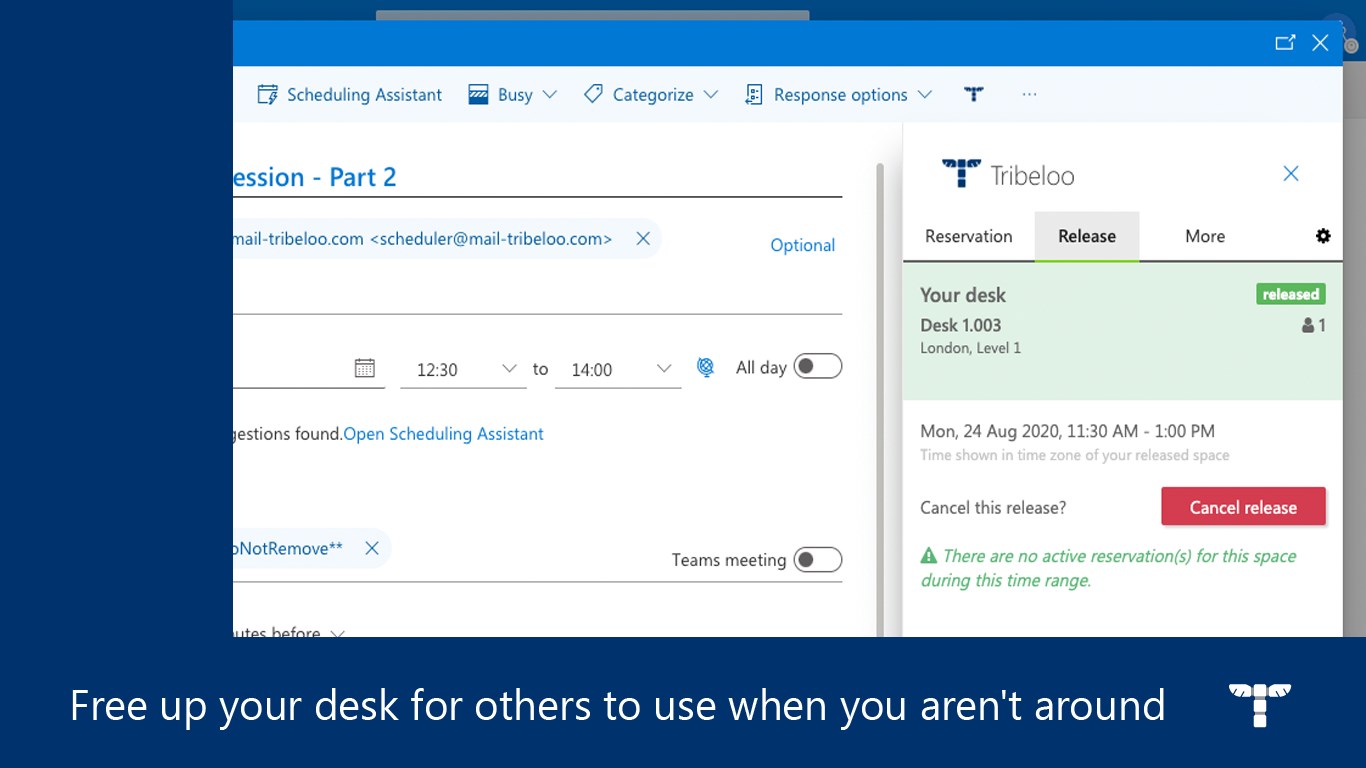Click the Cancel this release? text

coord(993,507)
